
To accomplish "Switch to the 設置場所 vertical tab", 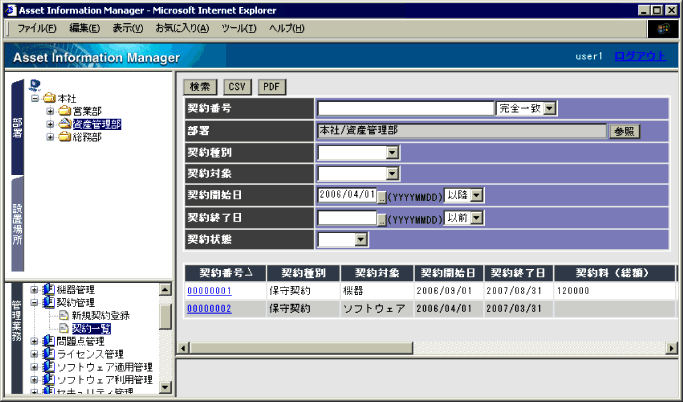I will click(x=17, y=224).
